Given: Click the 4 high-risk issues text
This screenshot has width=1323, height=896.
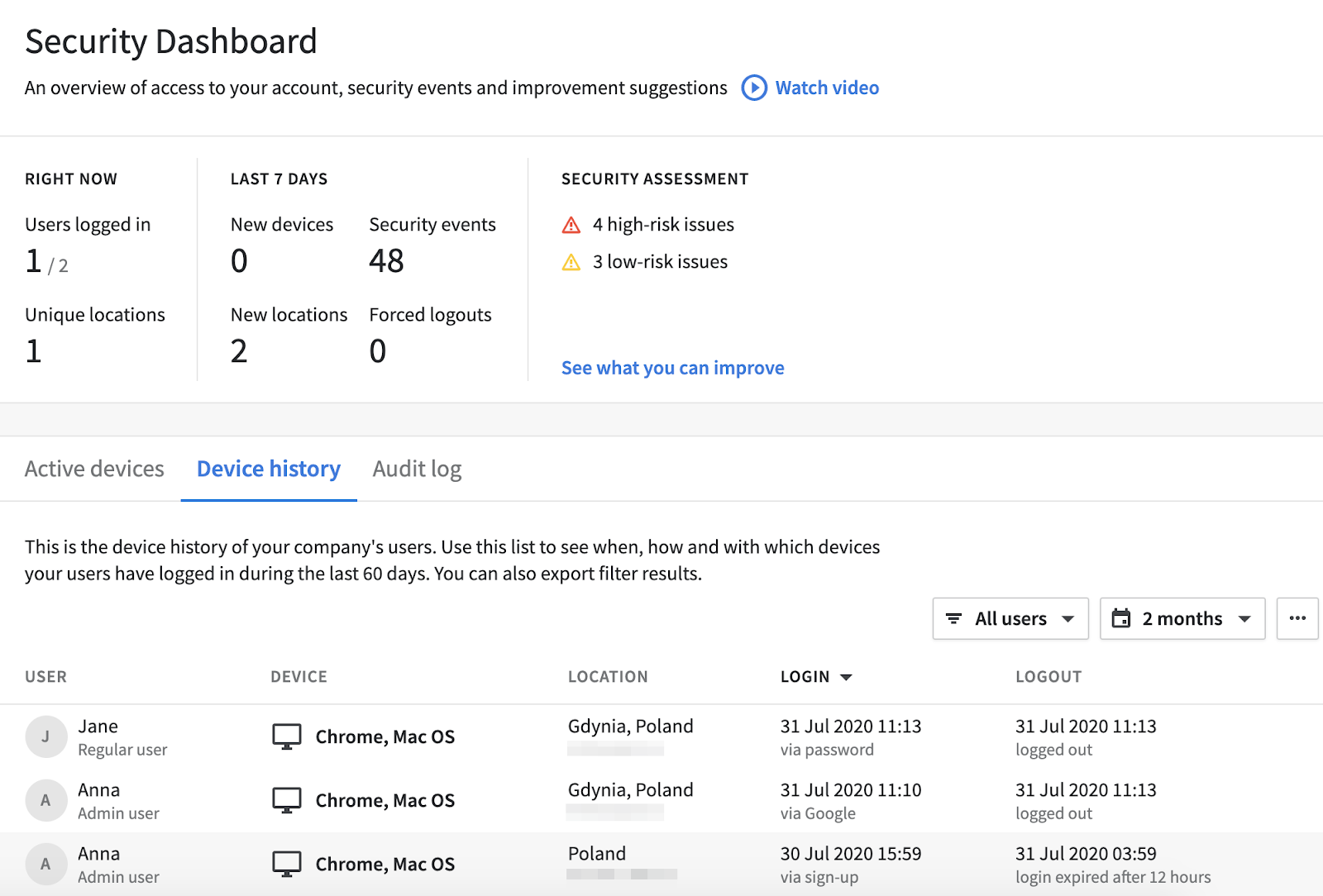Looking at the screenshot, I should [x=663, y=225].
